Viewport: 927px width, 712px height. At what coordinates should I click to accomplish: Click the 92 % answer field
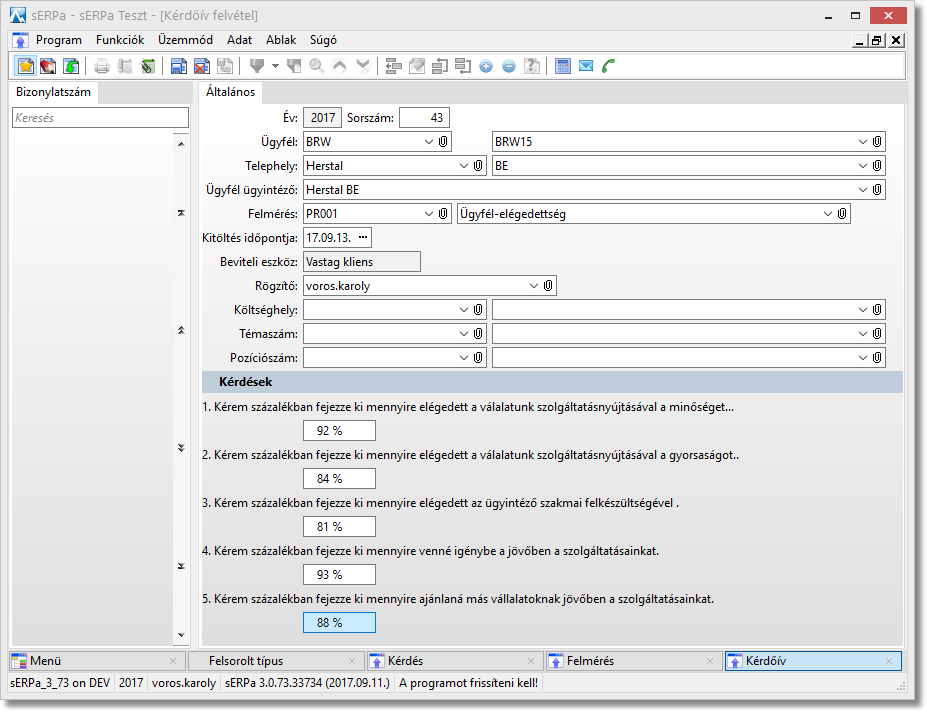[339, 431]
